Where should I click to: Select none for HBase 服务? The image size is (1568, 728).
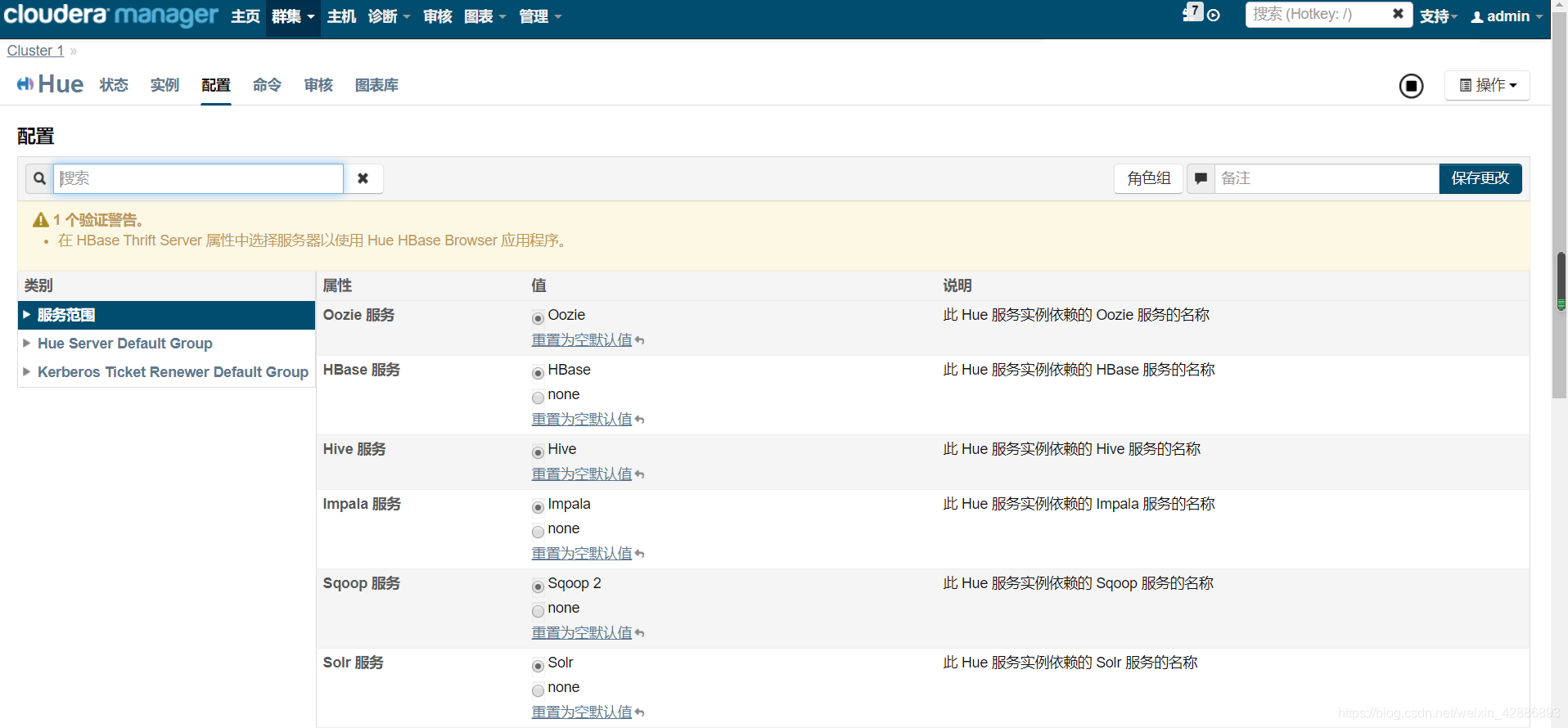[x=538, y=398]
